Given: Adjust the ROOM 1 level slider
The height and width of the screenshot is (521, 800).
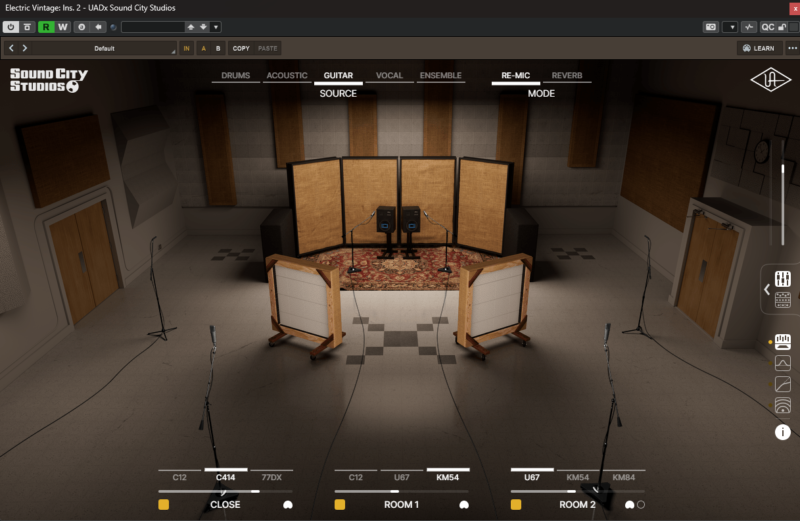Looking at the screenshot, I should coord(402,491).
